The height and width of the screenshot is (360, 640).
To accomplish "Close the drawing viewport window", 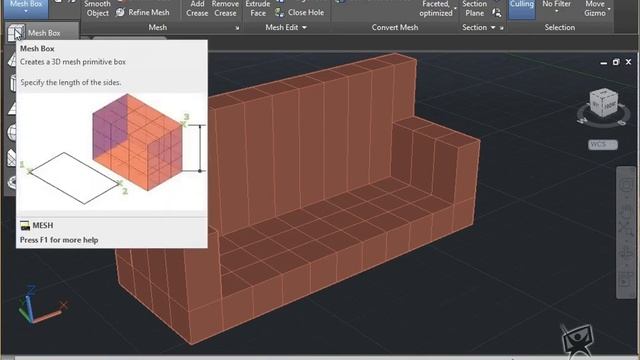I will tap(628, 62).
